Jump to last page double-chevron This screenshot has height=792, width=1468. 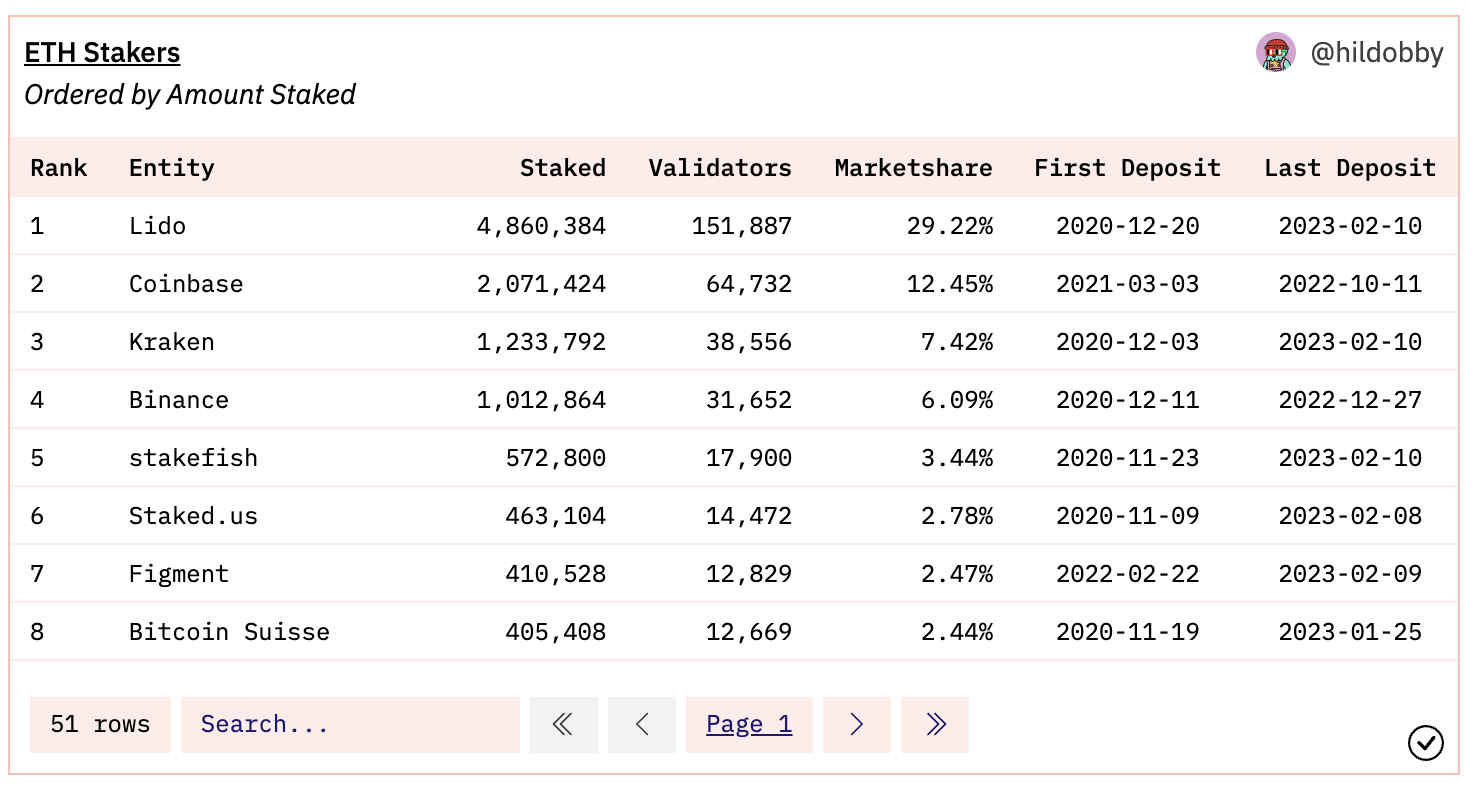[x=935, y=724]
